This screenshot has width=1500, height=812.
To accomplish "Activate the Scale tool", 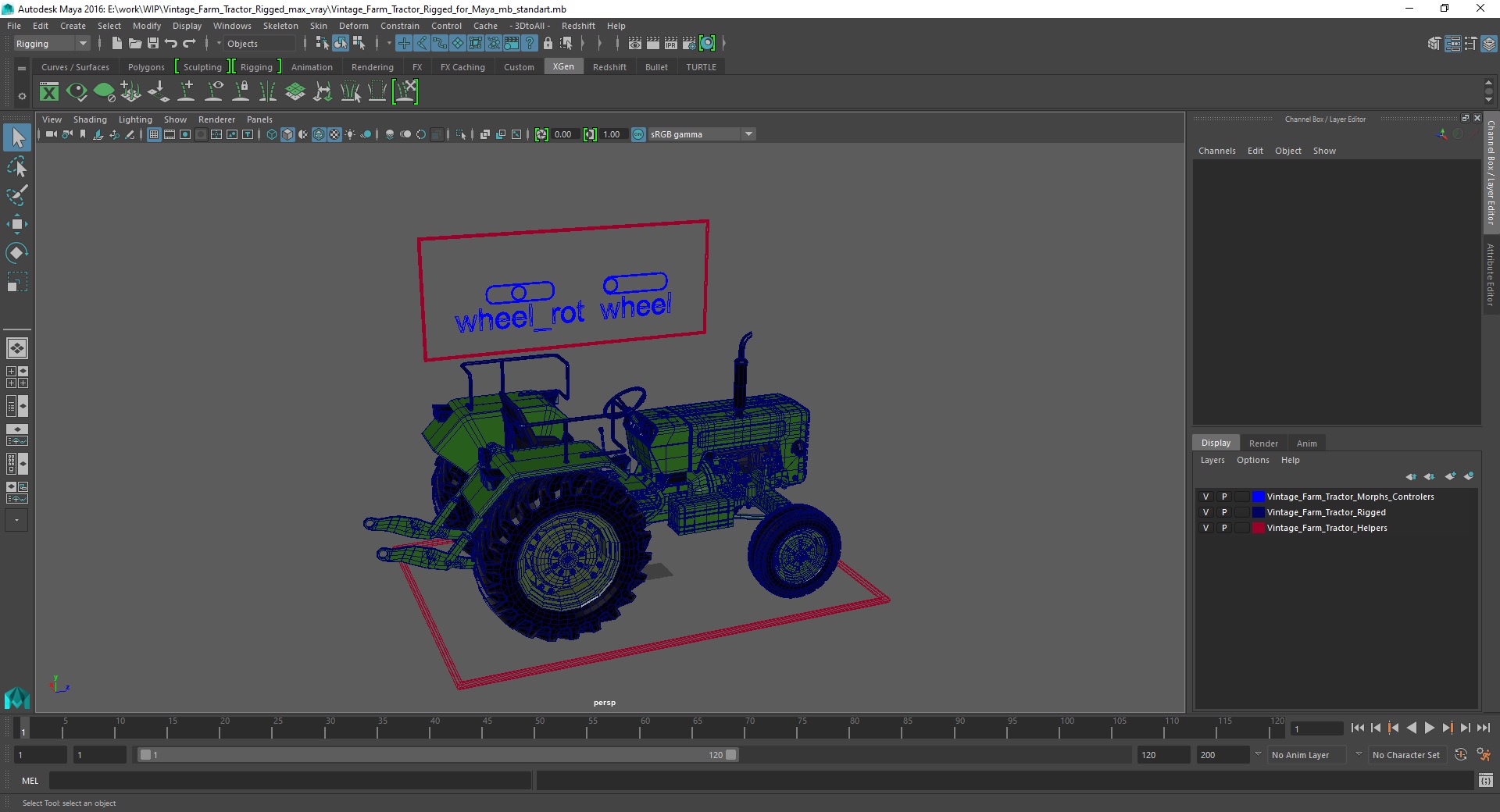I will tap(17, 281).
